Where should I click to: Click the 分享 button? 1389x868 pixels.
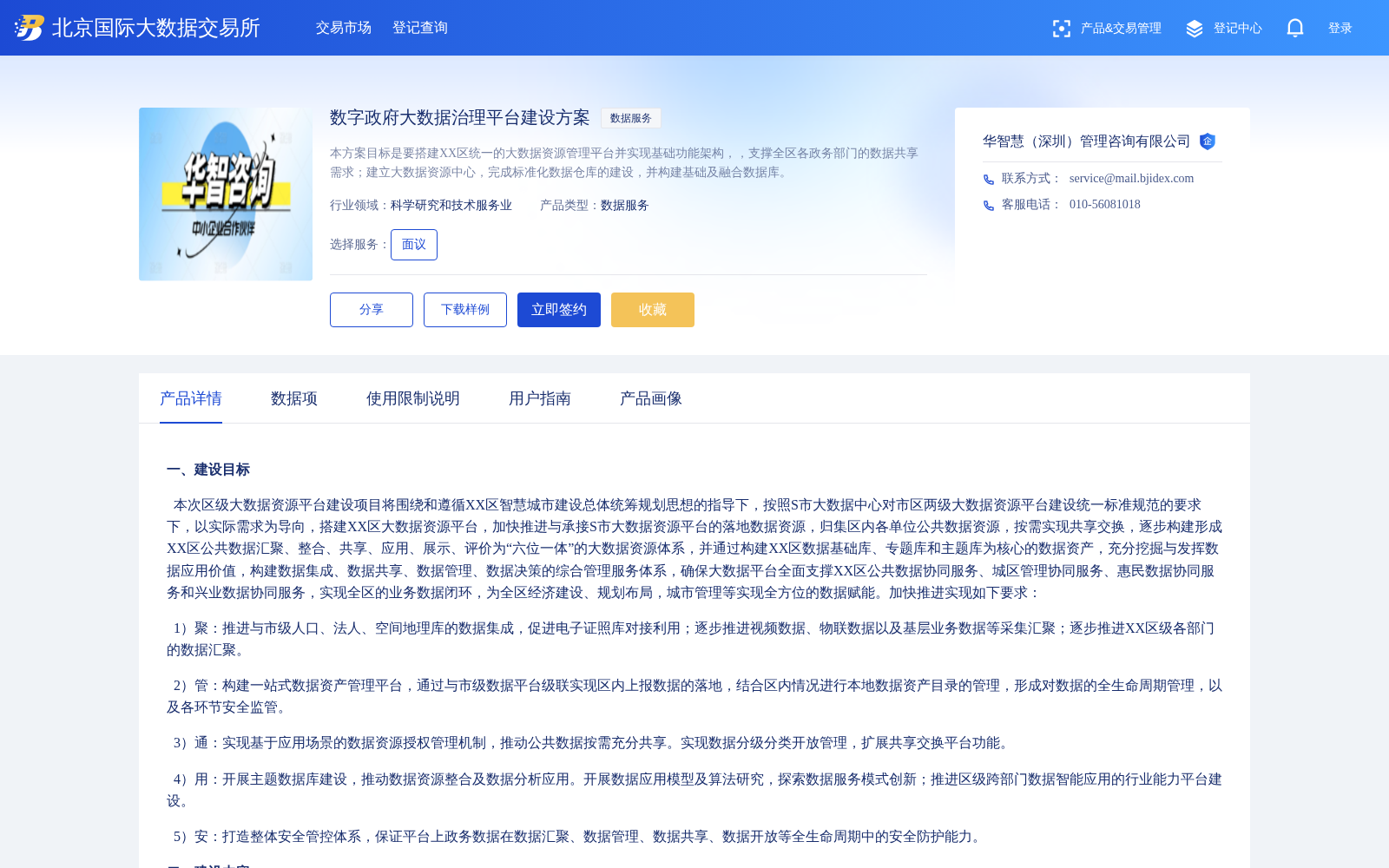coord(372,310)
